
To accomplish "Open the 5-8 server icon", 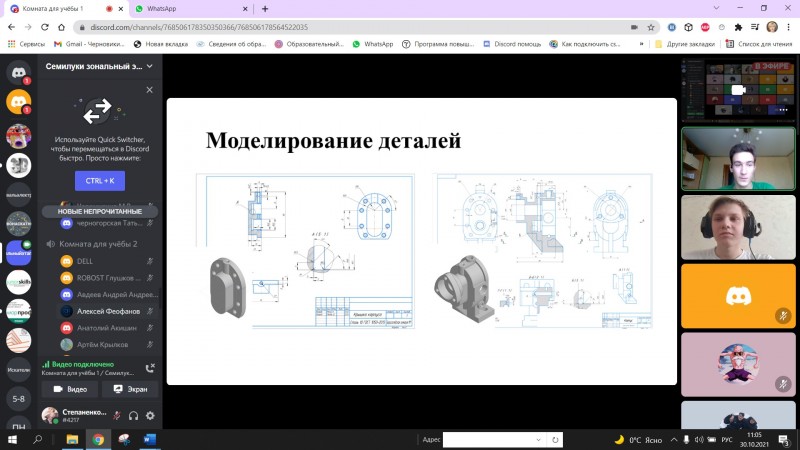I will pos(17,398).
